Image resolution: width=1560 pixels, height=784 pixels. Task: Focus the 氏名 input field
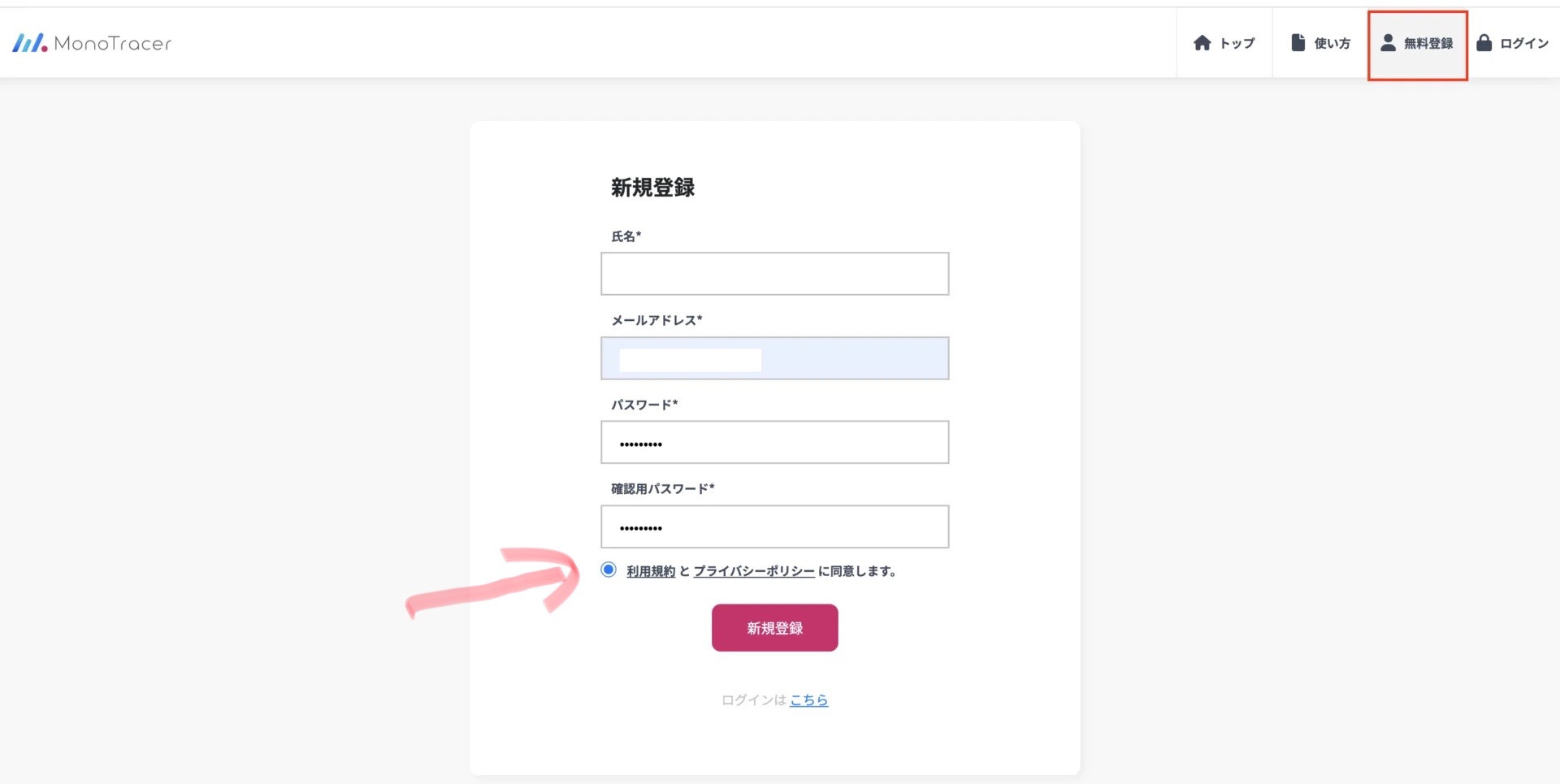(775, 274)
